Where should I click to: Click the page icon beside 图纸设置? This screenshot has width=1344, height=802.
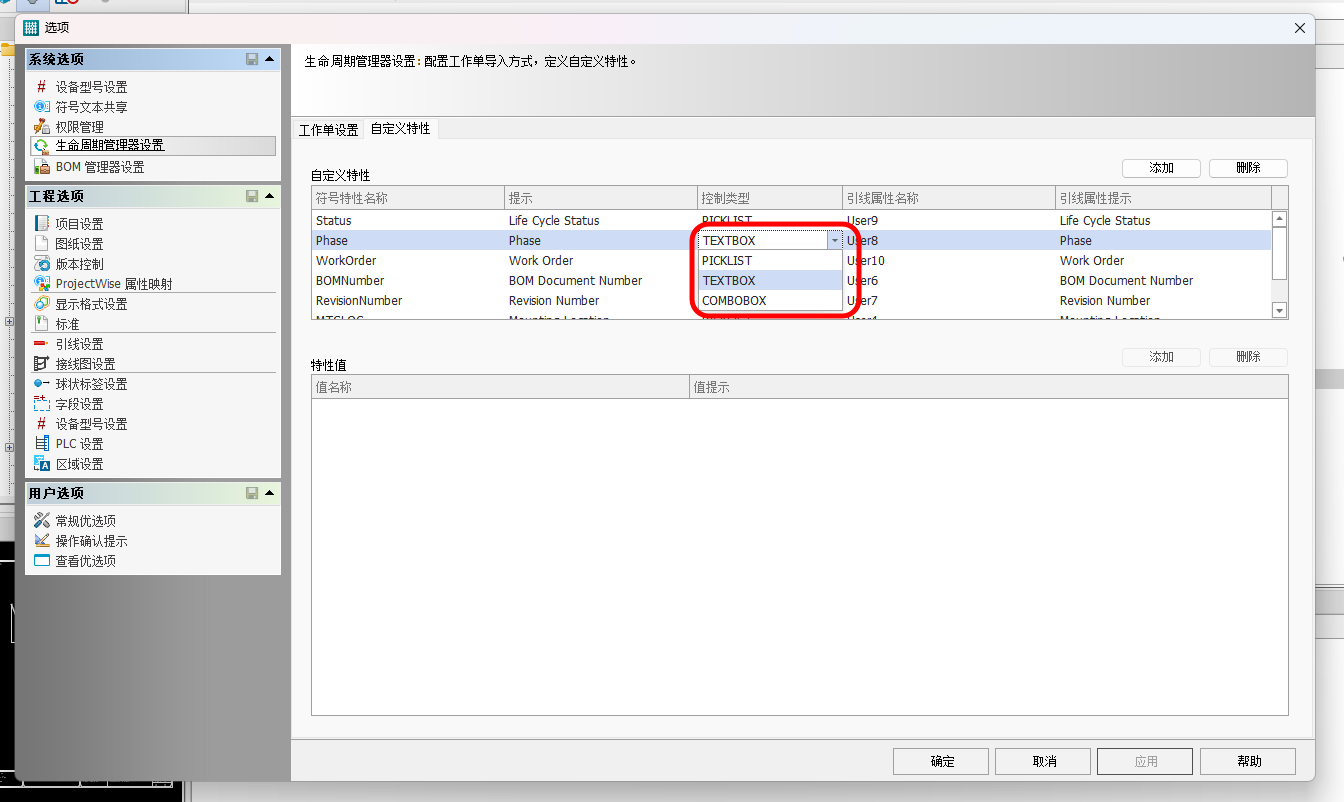click(41, 244)
